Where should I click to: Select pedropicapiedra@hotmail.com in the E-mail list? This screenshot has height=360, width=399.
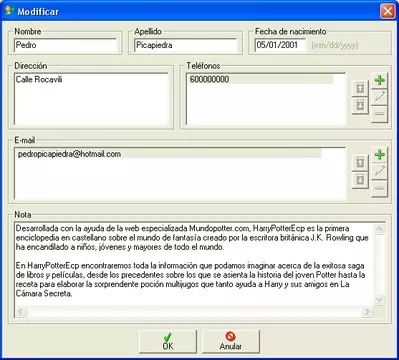(x=169, y=154)
